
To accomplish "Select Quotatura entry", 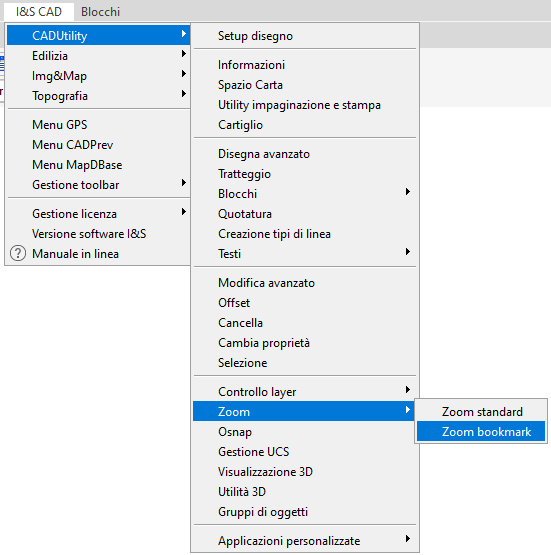I will (304, 214).
